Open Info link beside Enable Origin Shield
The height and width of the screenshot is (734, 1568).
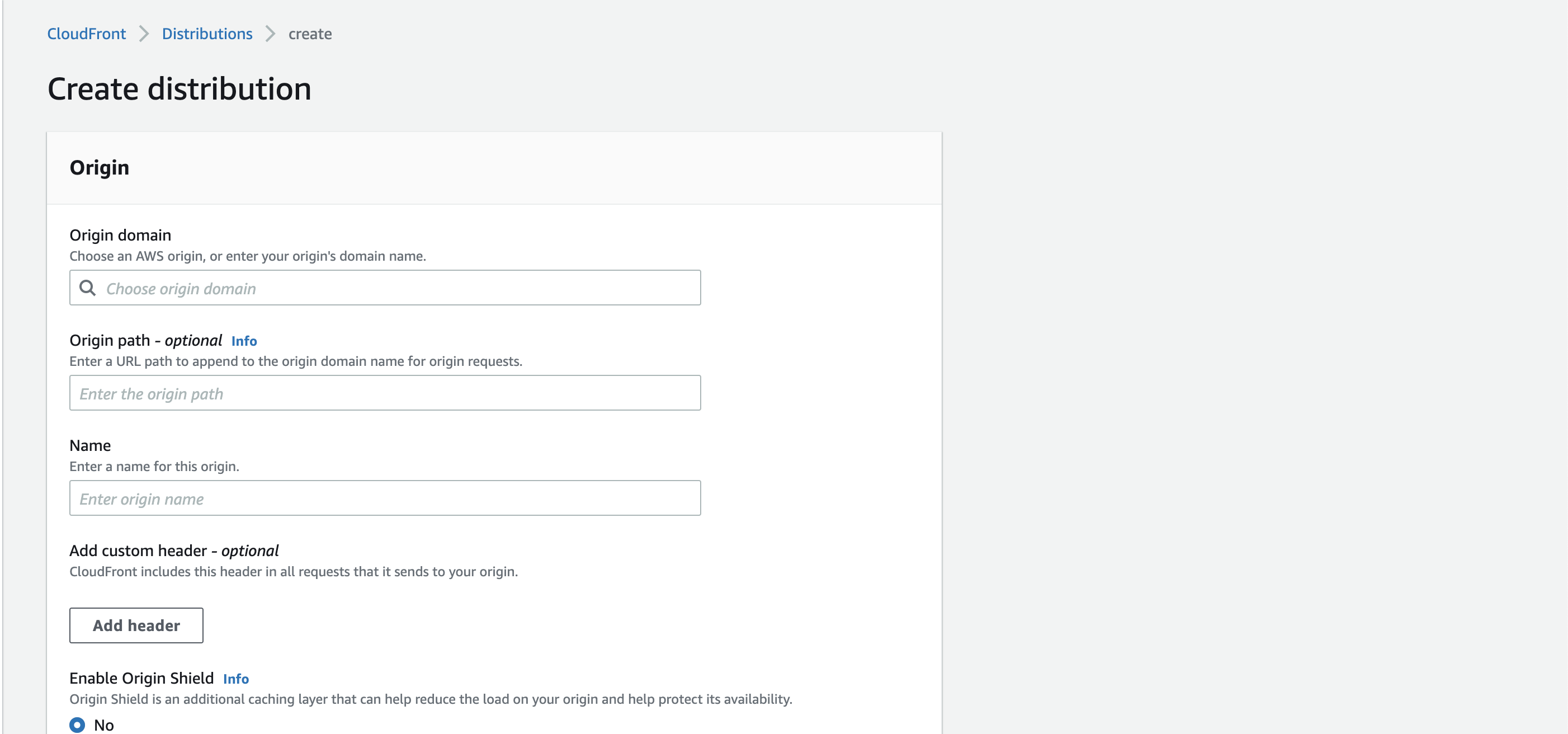coord(236,679)
